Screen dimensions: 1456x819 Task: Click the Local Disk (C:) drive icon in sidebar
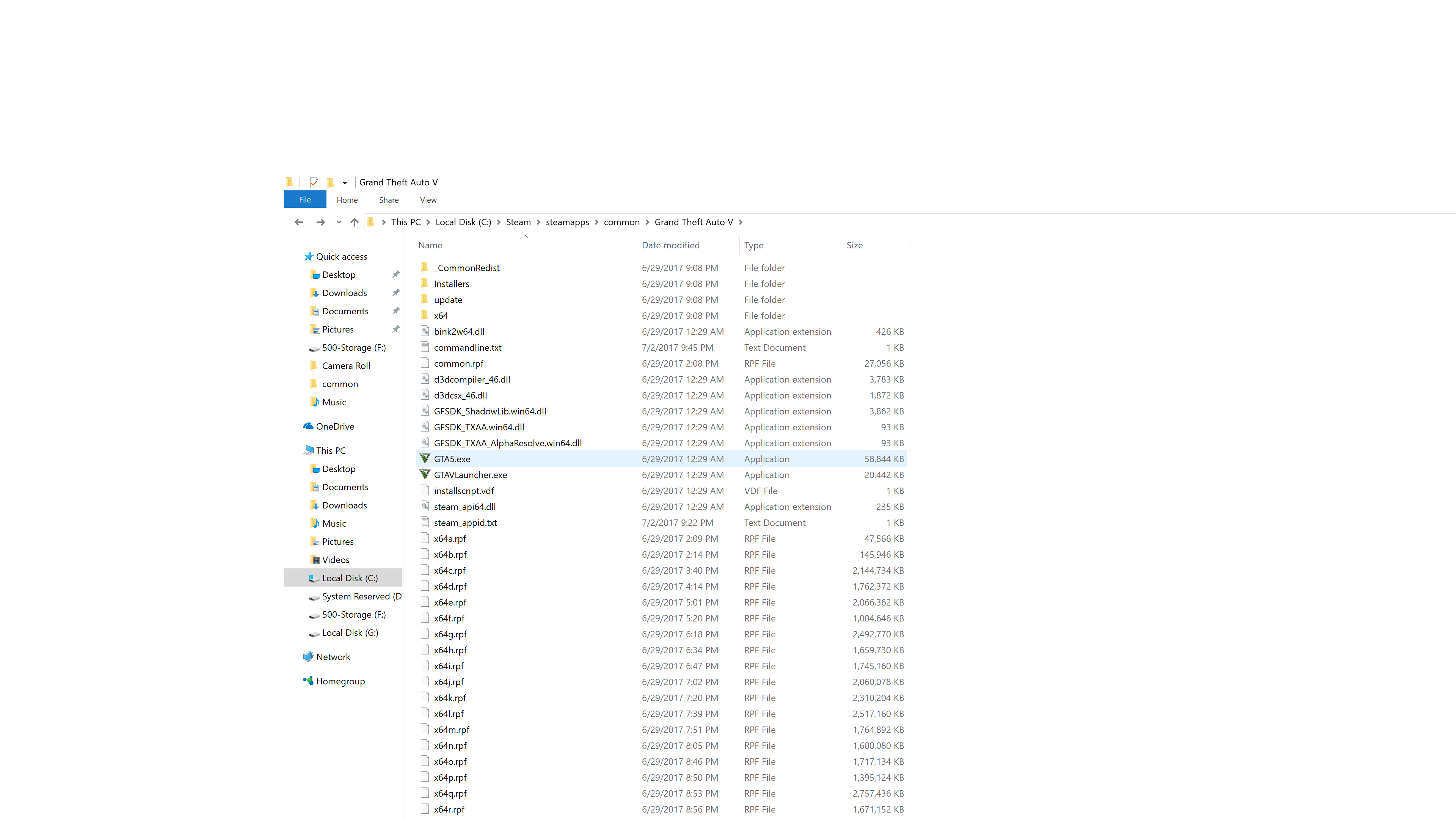pos(314,578)
